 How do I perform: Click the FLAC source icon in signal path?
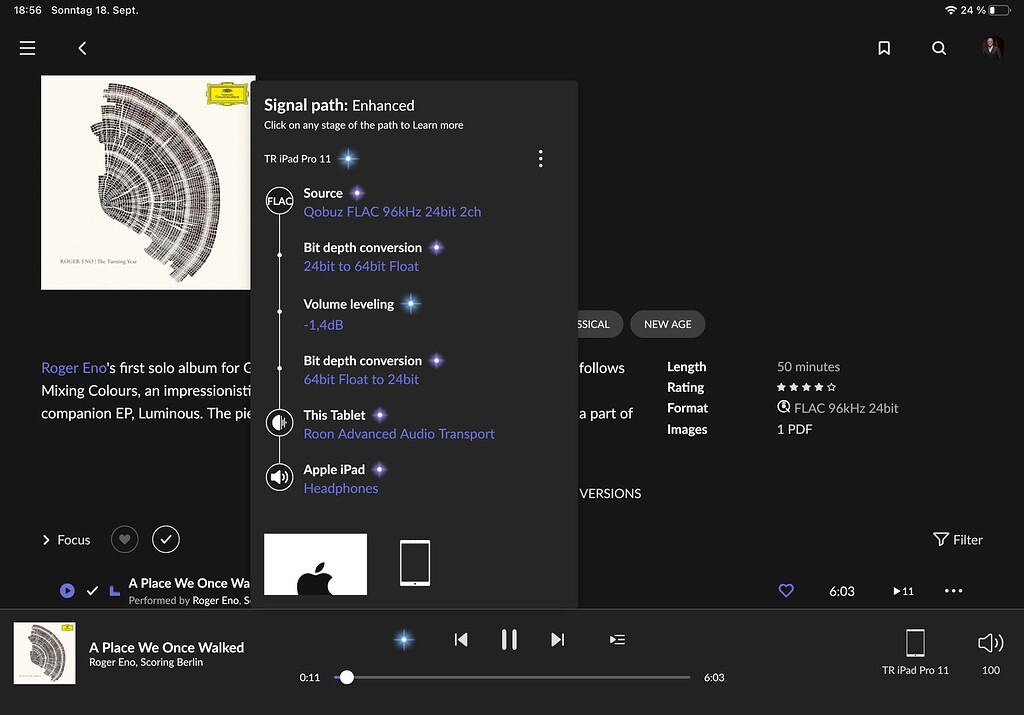(x=279, y=200)
